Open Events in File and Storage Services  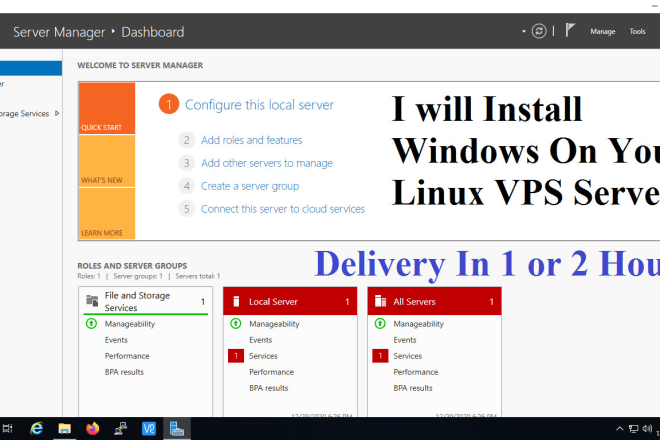116,340
